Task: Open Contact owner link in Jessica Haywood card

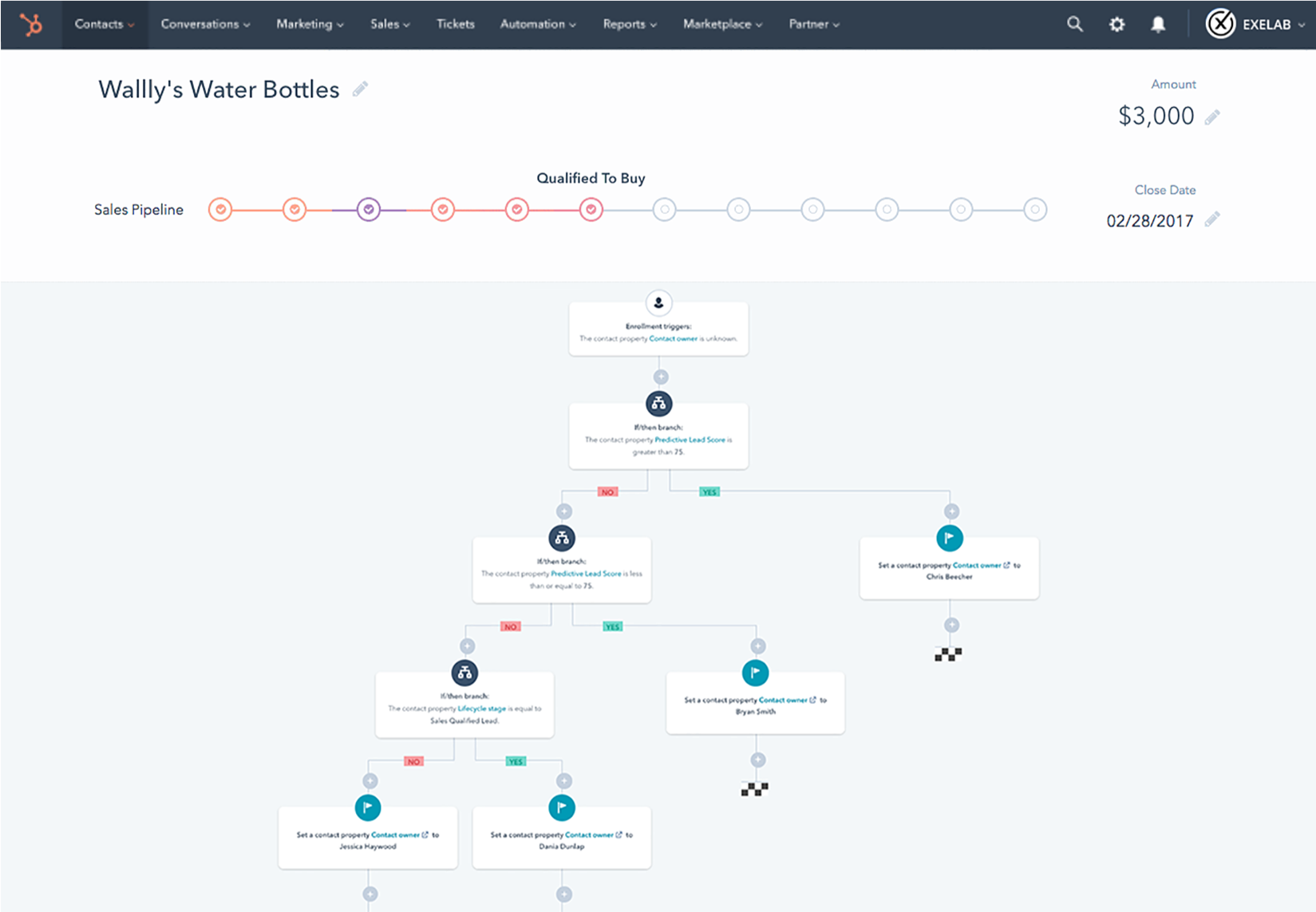Action: (x=395, y=835)
